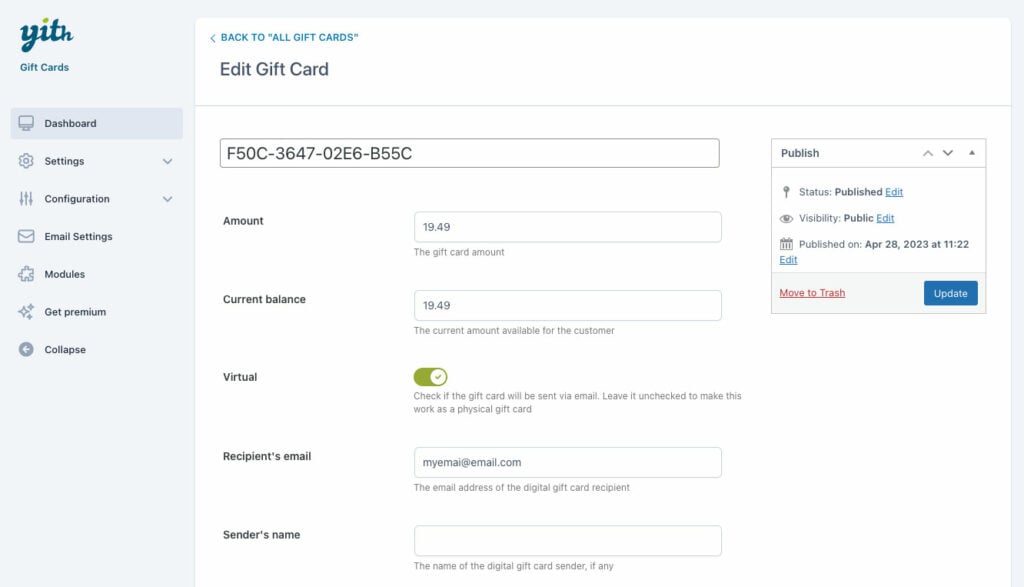1024x587 pixels.
Task: Click into the Recipient's email field
Action: [x=568, y=462]
